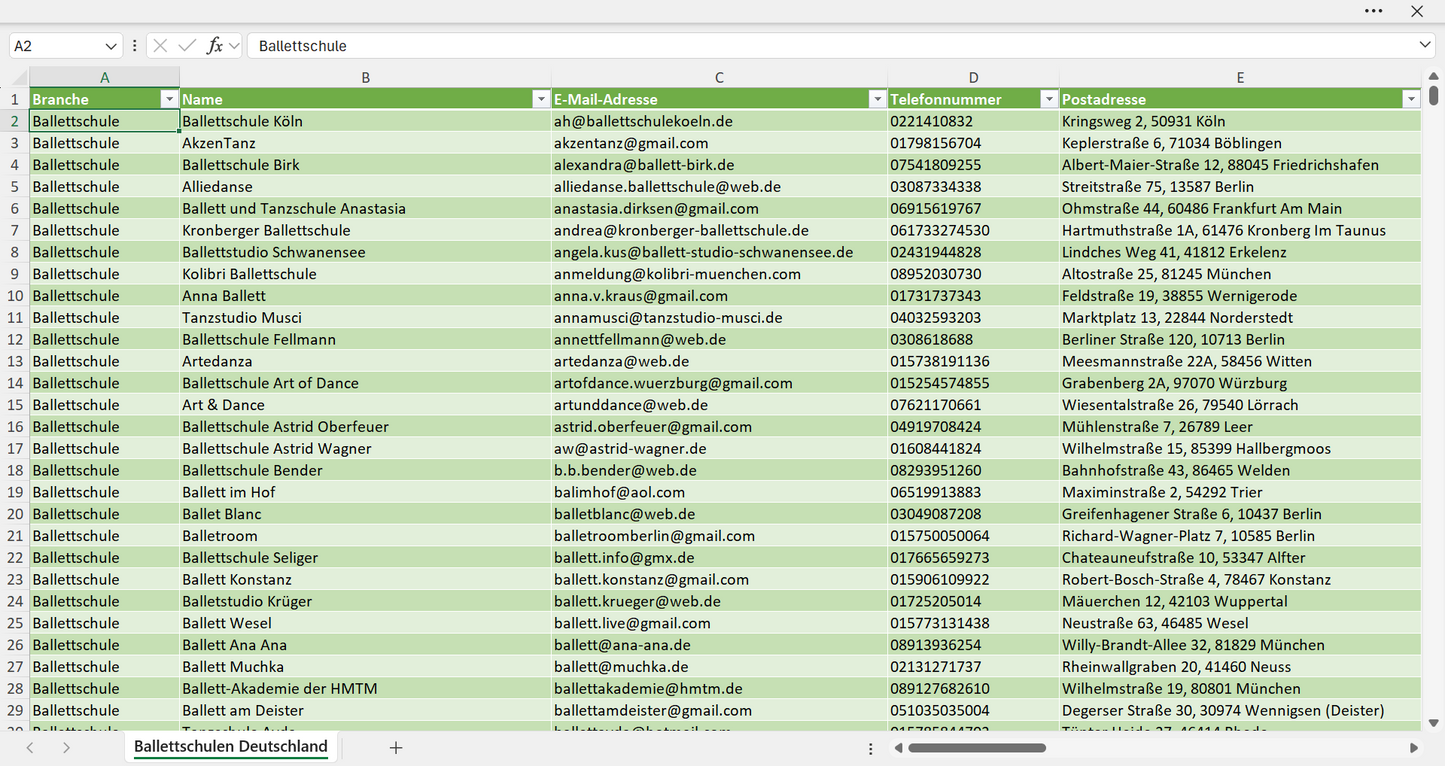
Task: Close the window with the X button
Action: click(x=1417, y=11)
